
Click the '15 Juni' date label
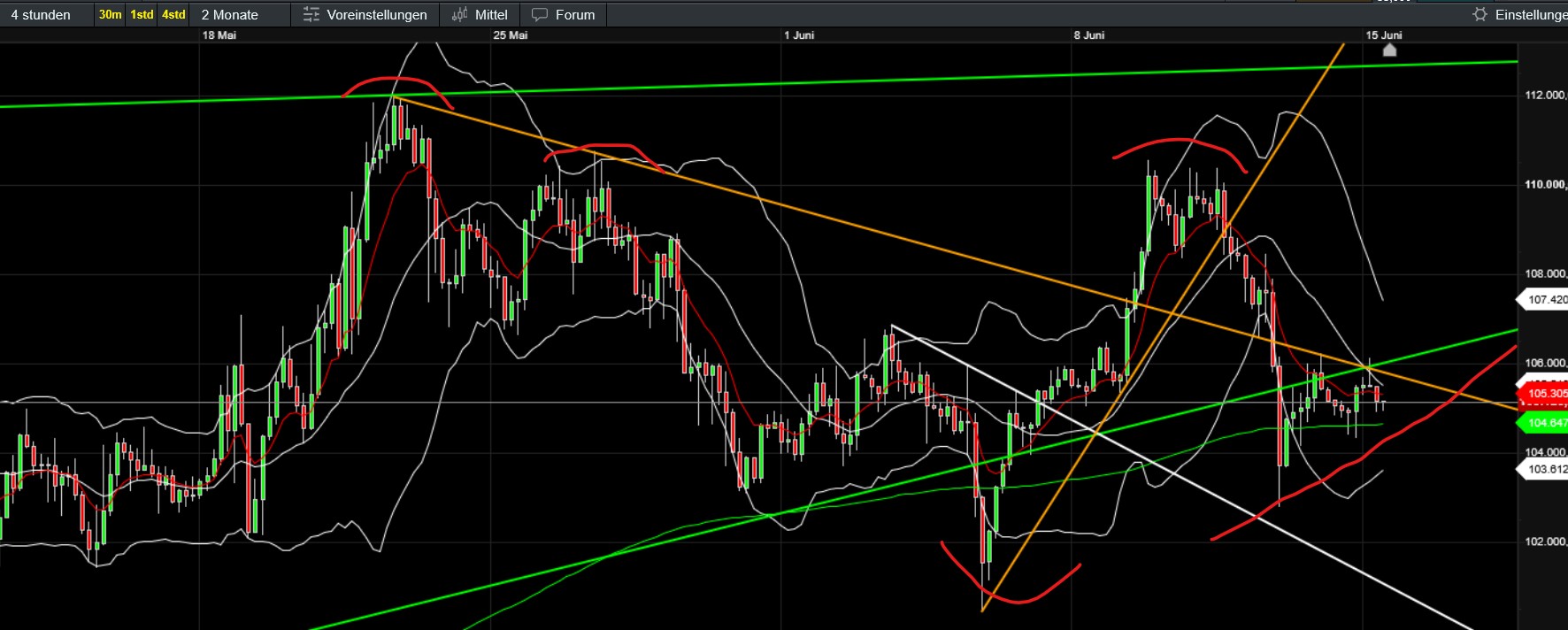coord(1384,35)
